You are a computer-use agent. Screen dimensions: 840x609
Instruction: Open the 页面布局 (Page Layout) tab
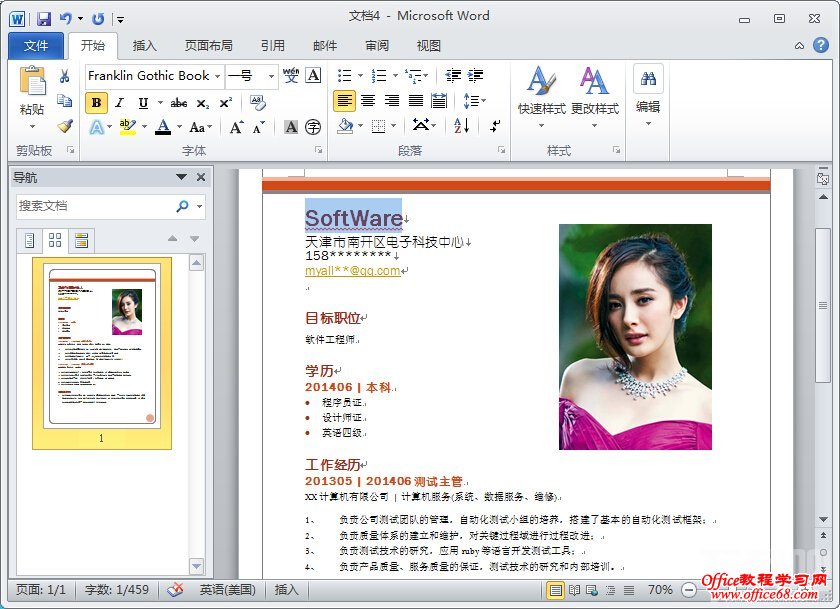[208, 45]
